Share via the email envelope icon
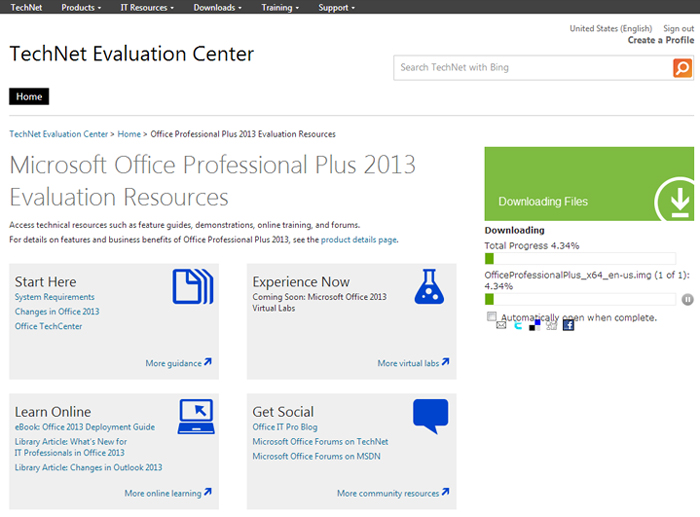The width and height of the screenshot is (700, 517). 501,325
